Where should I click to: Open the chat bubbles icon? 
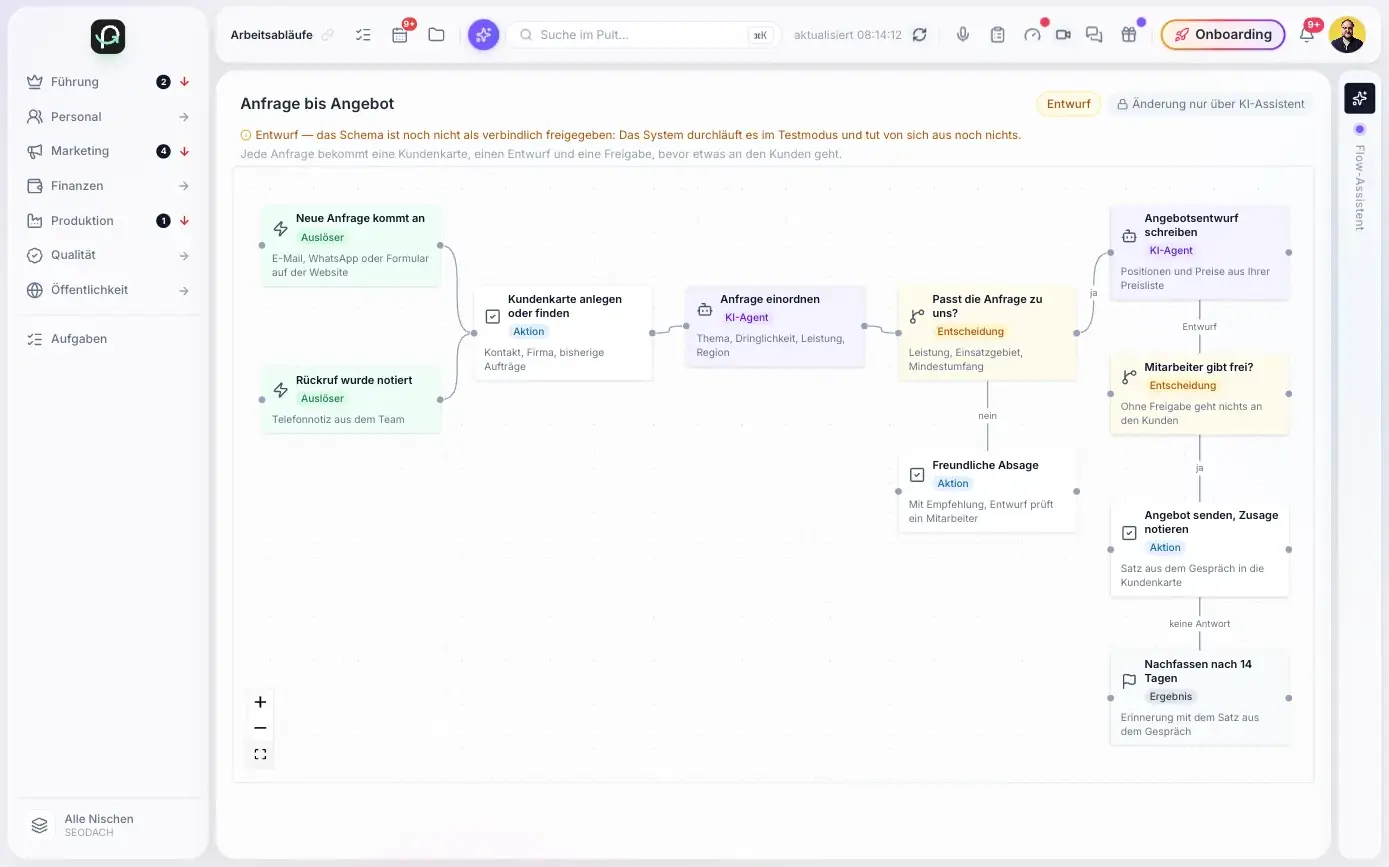coord(1094,35)
